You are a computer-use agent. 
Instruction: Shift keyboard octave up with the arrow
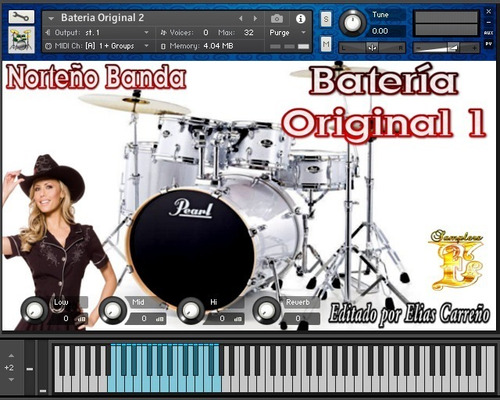tap(11, 356)
